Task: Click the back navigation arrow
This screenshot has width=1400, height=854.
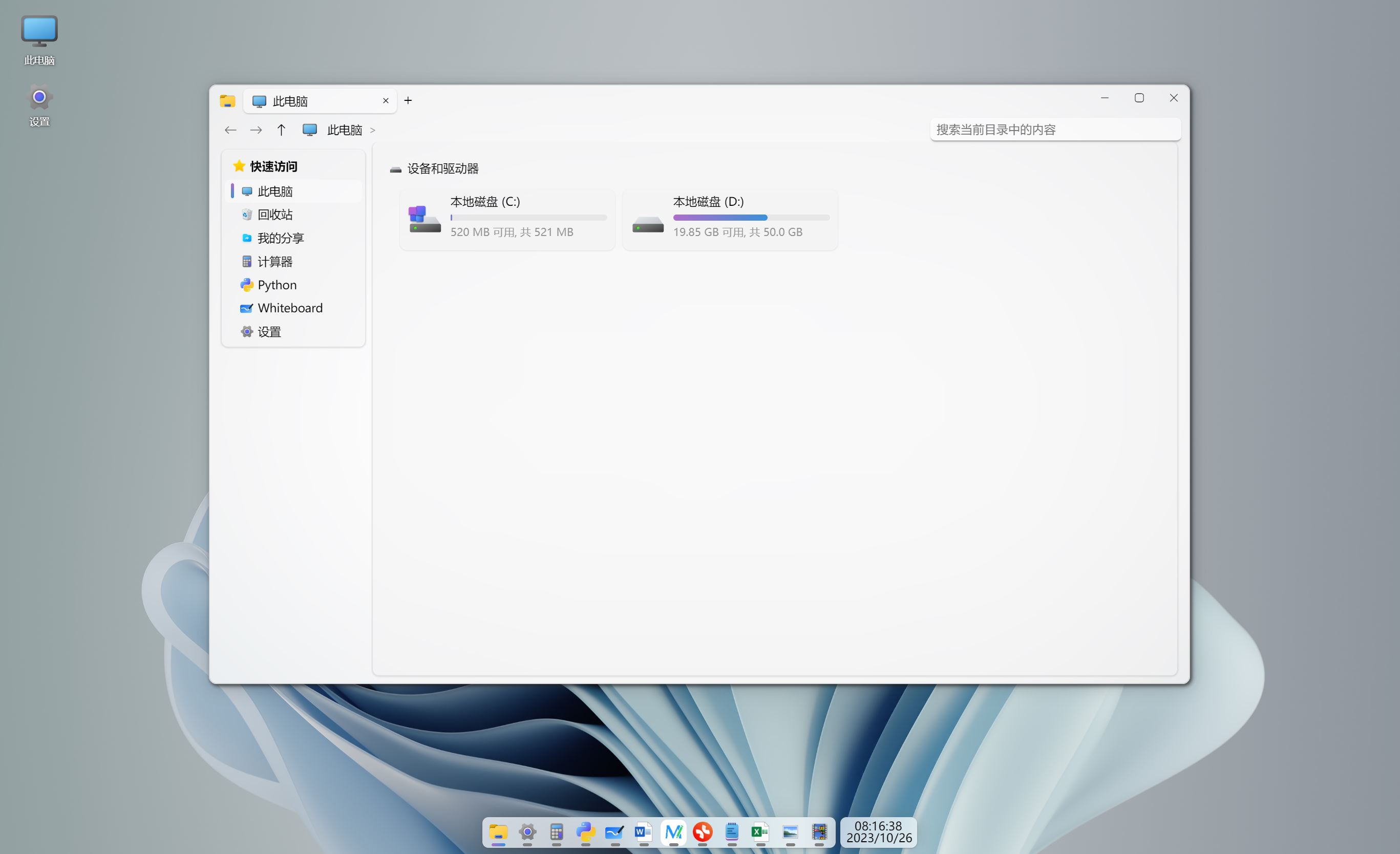Action: click(230, 130)
